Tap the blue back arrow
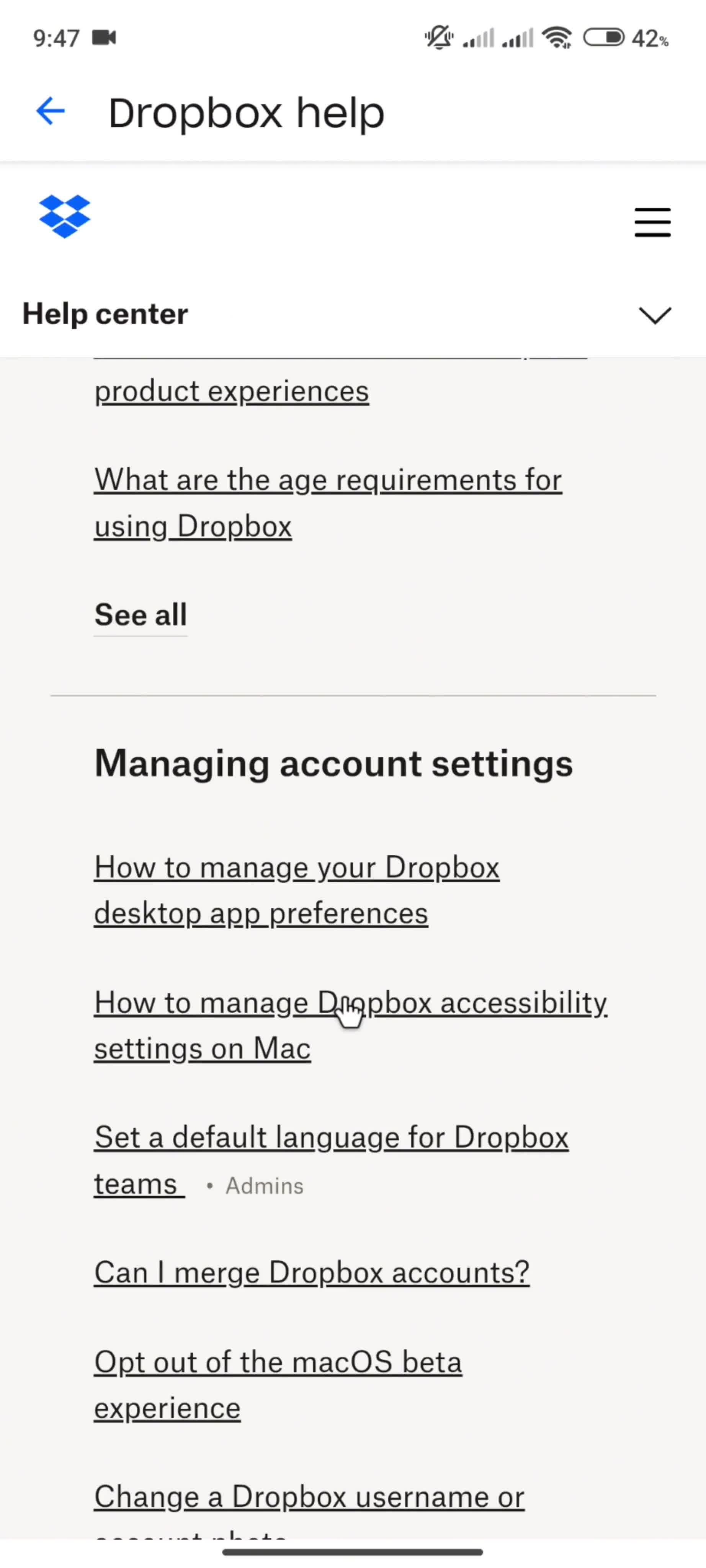The height and width of the screenshot is (1568, 706). (x=51, y=111)
